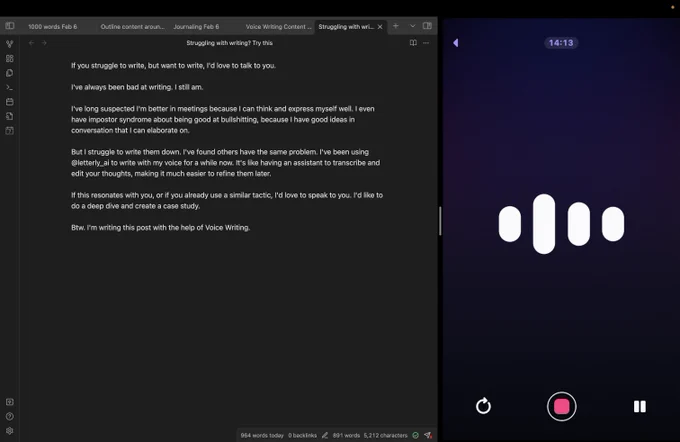Screen dimensions: 680x442
Task: Switch to the '1000 words Feb 6' tab
Action: [x=52, y=26]
